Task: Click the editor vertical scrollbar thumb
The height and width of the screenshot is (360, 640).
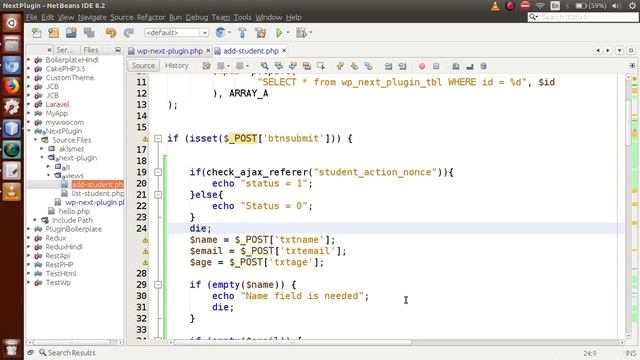Action: [x=628, y=122]
